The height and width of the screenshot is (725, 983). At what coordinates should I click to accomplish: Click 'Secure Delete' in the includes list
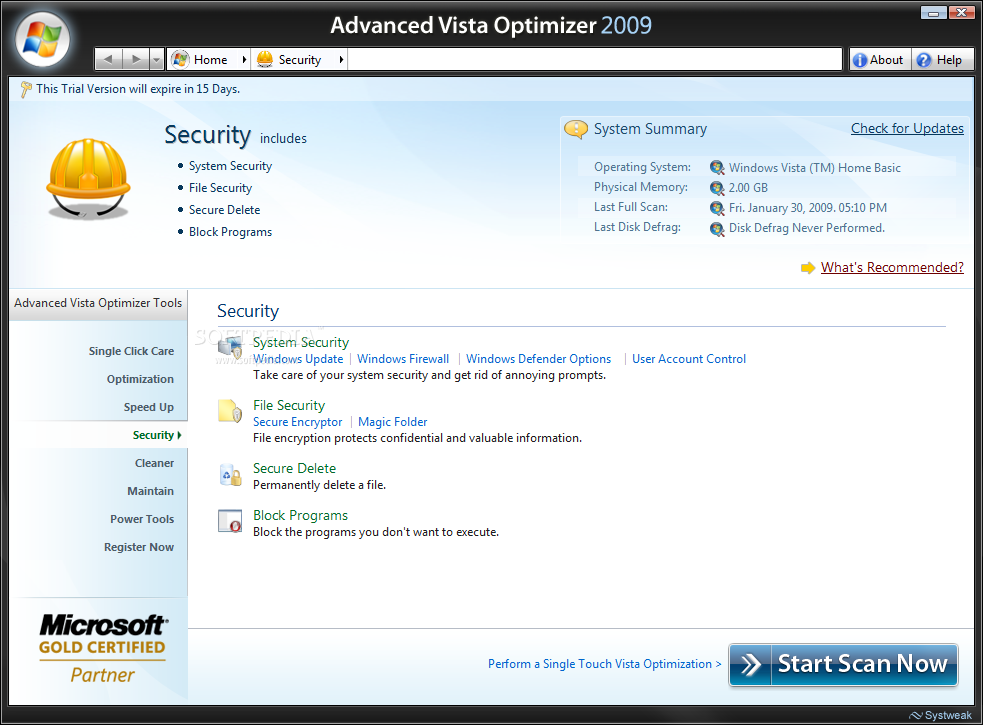pyautogui.click(x=224, y=209)
